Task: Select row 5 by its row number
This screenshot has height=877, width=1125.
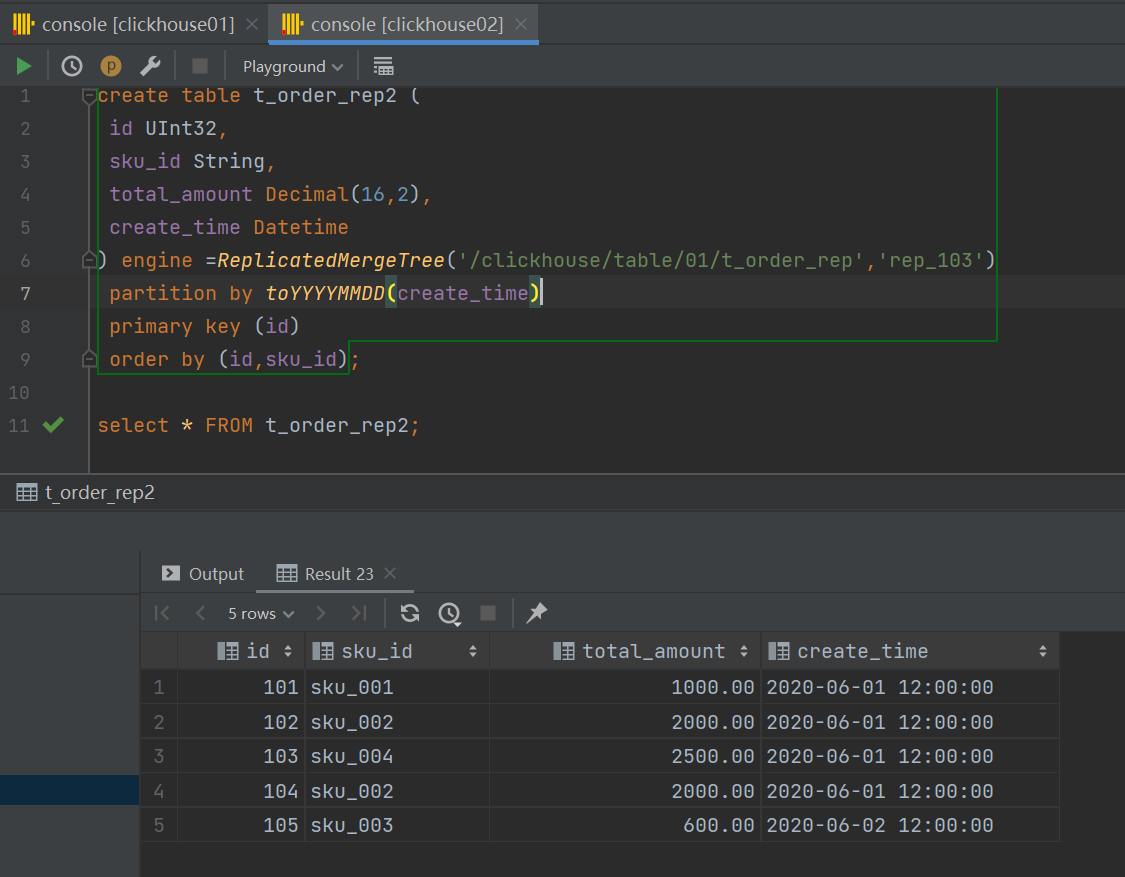Action: pos(159,825)
